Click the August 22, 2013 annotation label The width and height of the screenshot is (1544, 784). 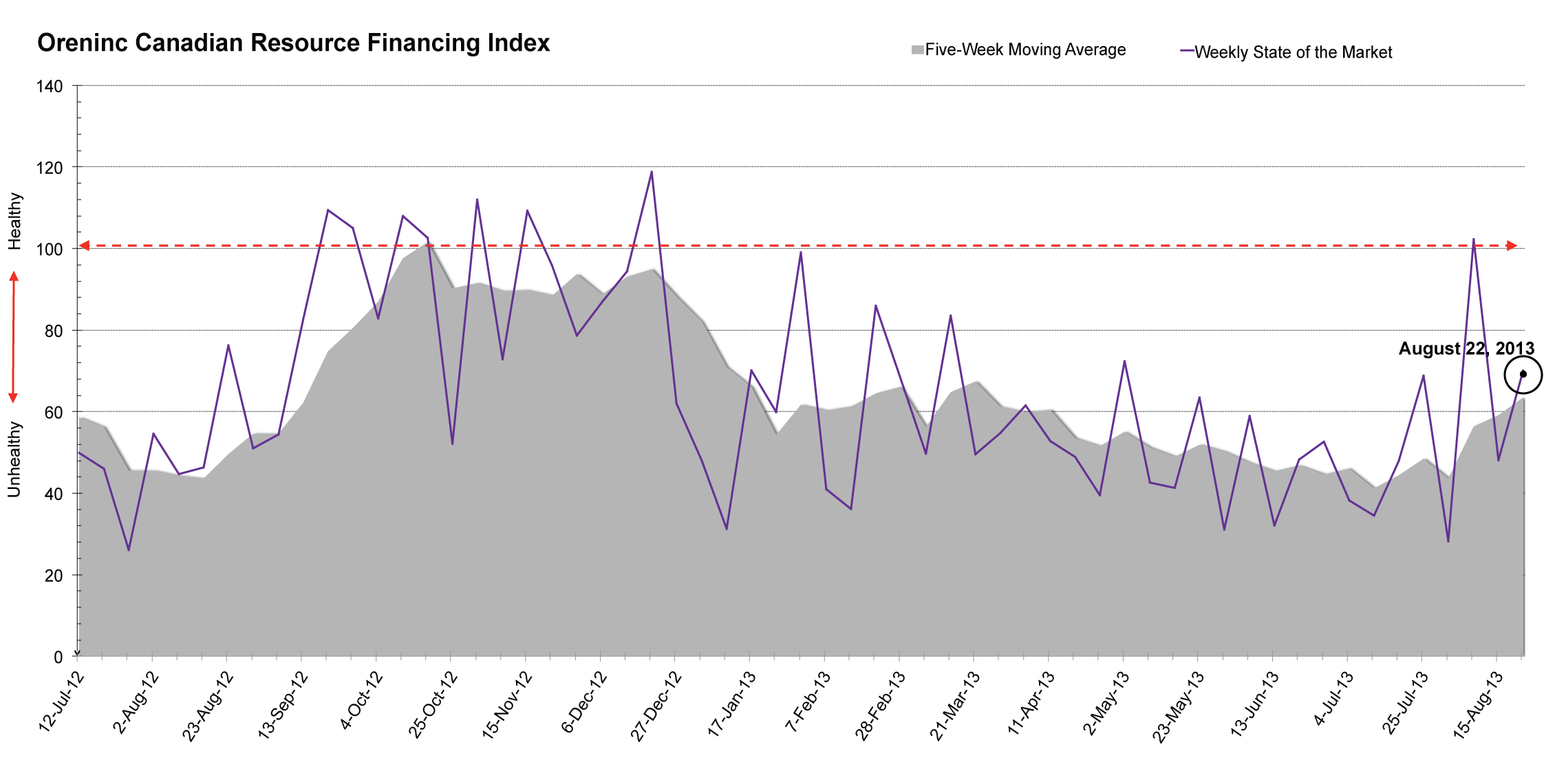click(x=1466, y=349)
